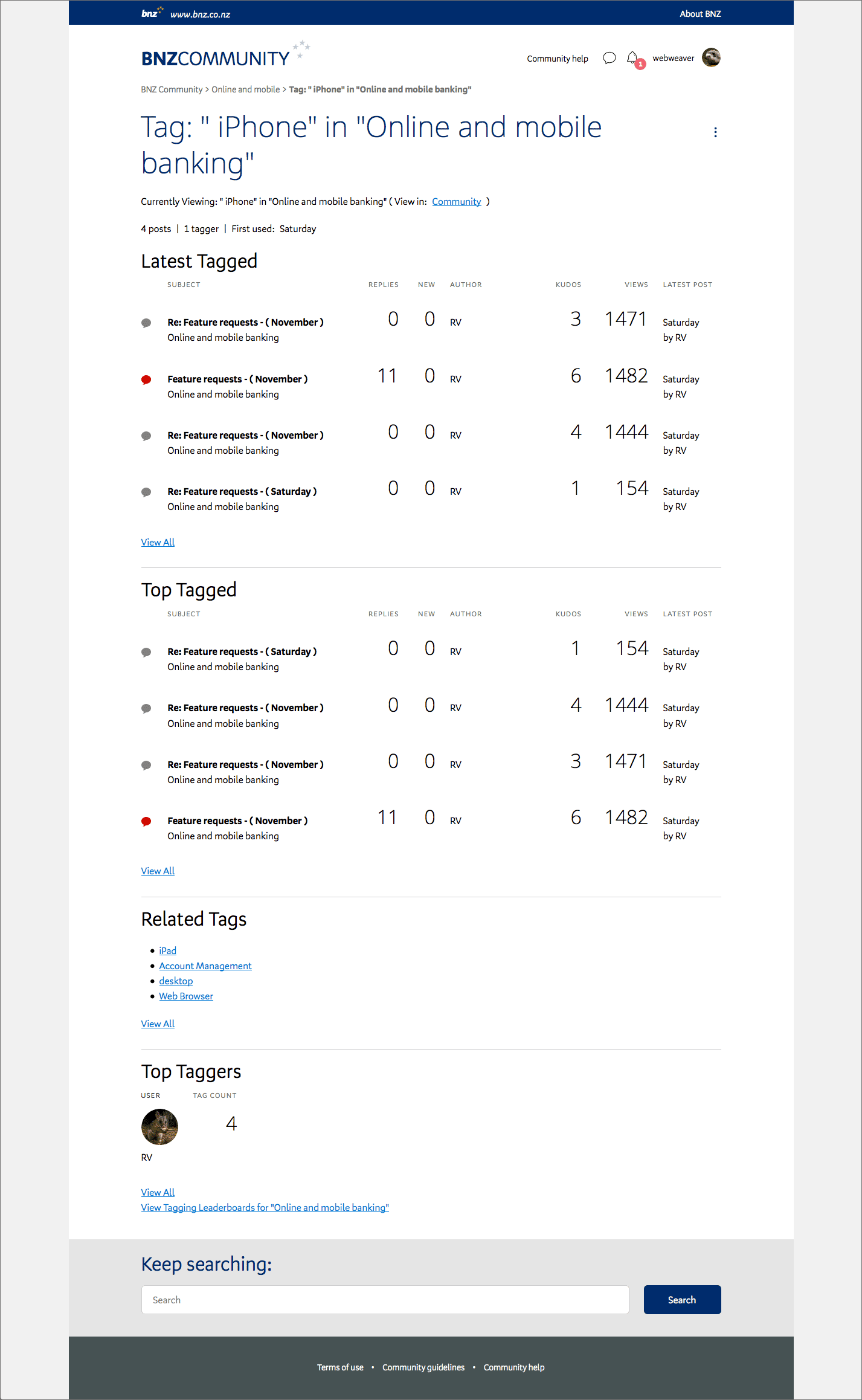Click the webweaver profile avatar
862x1400 pixels.
(711, 57)
